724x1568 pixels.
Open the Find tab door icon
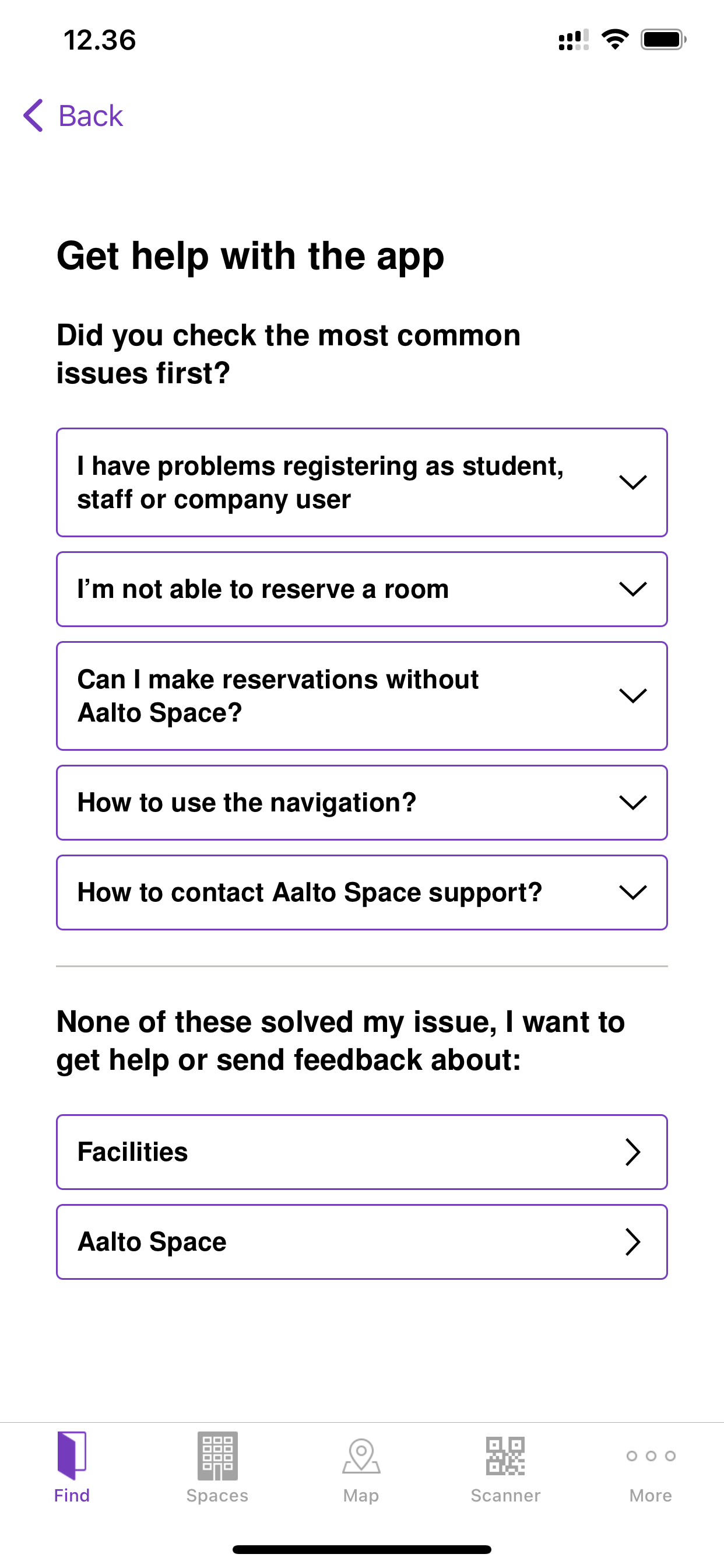click(x=72, y=1455)
